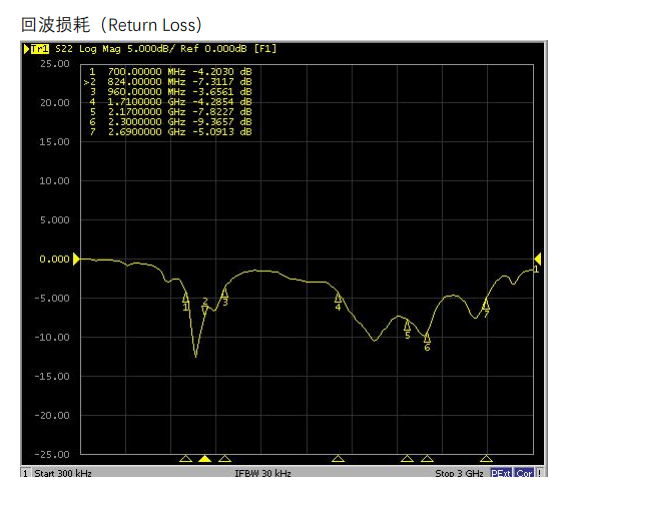
Task: Select marker 6 at 2.3 GHz
Action: [x=427, y=338]
